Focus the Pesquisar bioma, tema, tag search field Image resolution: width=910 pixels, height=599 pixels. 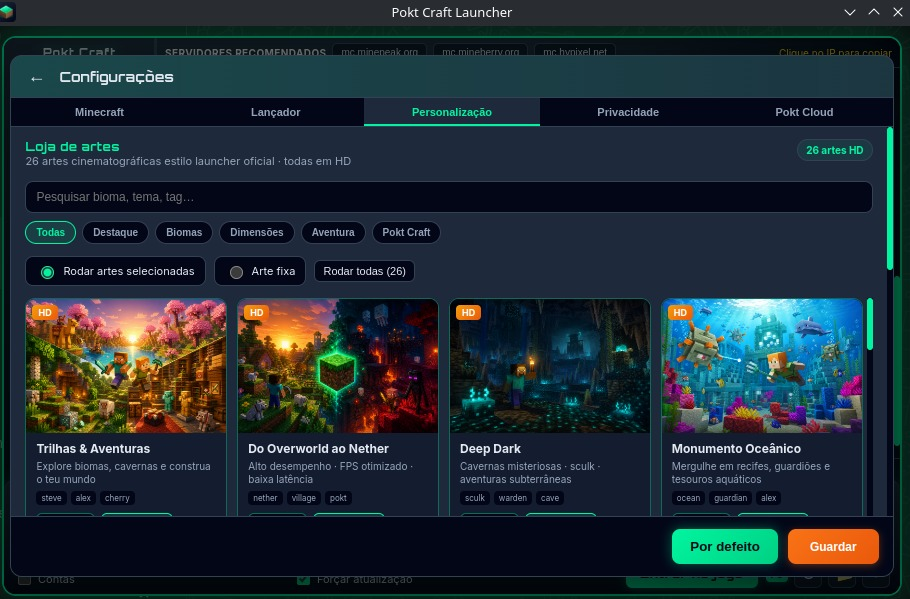pyautogui.click(x=449, y=197)
